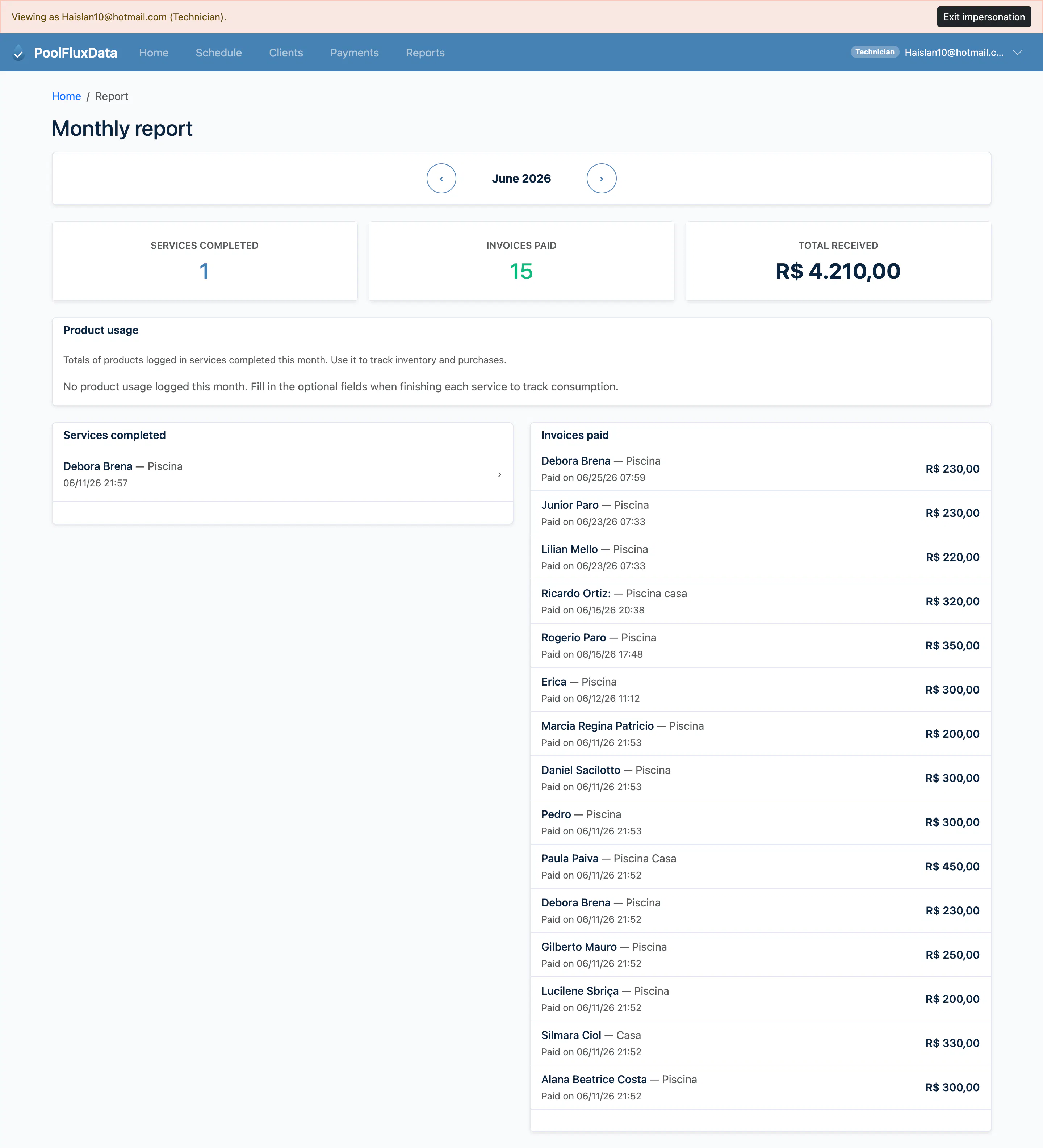Click the Invoices Paid count 15
Image resolution: width=1043 pixels, height=1148 pixels.
[521, 271]
